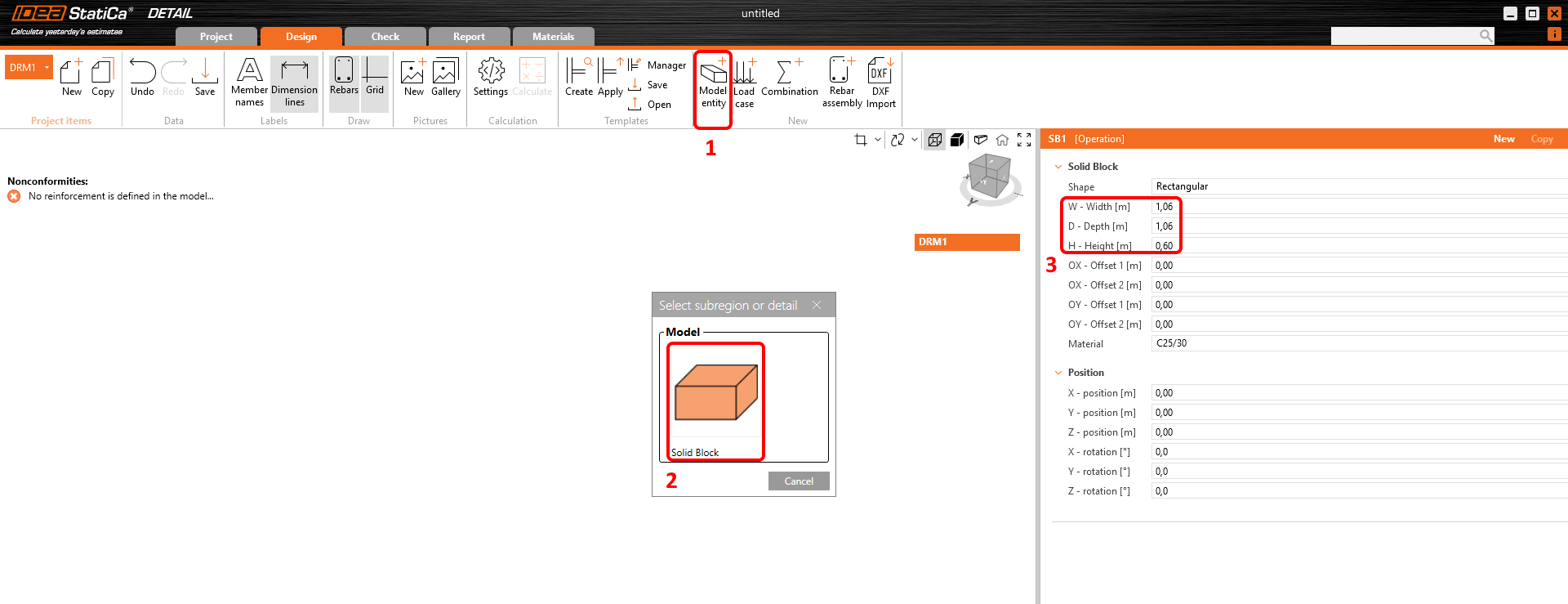The height and width of the screenshot is (604, 1568).
Task: Open the DXF Import tool
Action: click(x=880, y=74)
